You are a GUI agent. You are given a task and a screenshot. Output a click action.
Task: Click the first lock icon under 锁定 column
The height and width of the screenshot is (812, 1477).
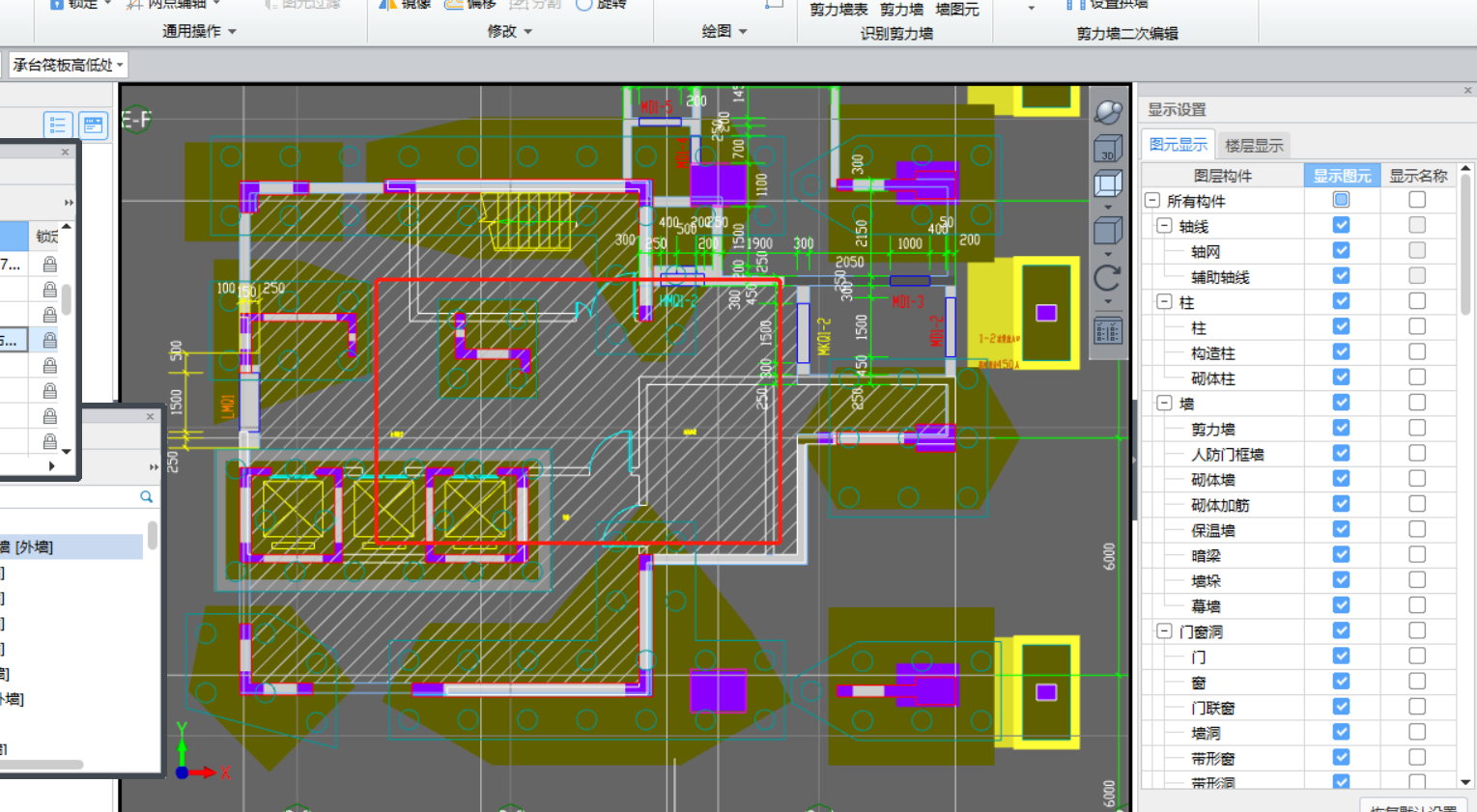49,264
